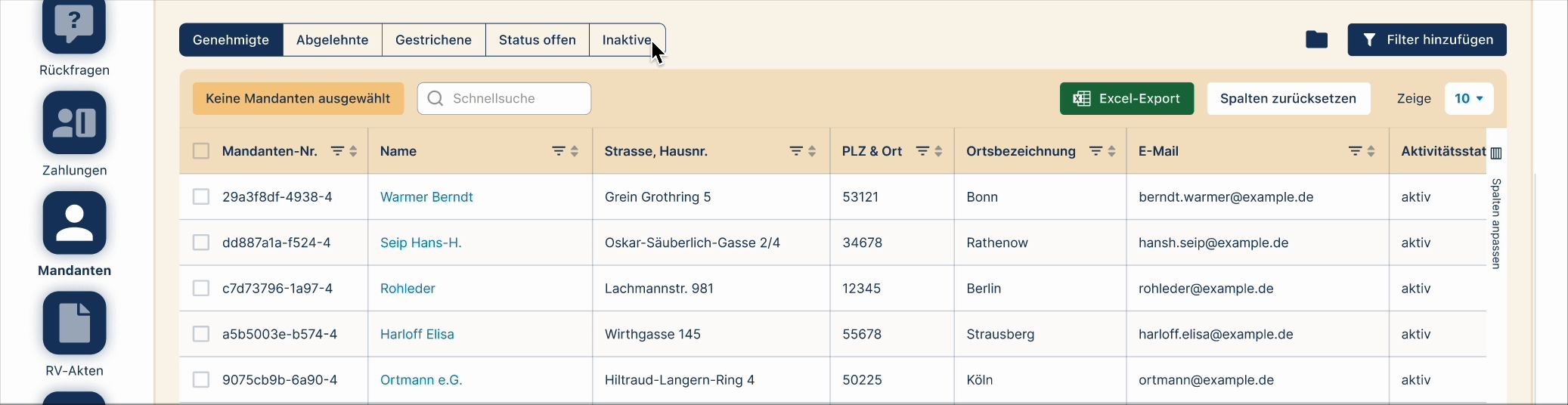The height and width of the screenshot is (405, 1568).
Task: Click the Excel-Export button
Action: pyautogui.click(x=1126, y=99)
